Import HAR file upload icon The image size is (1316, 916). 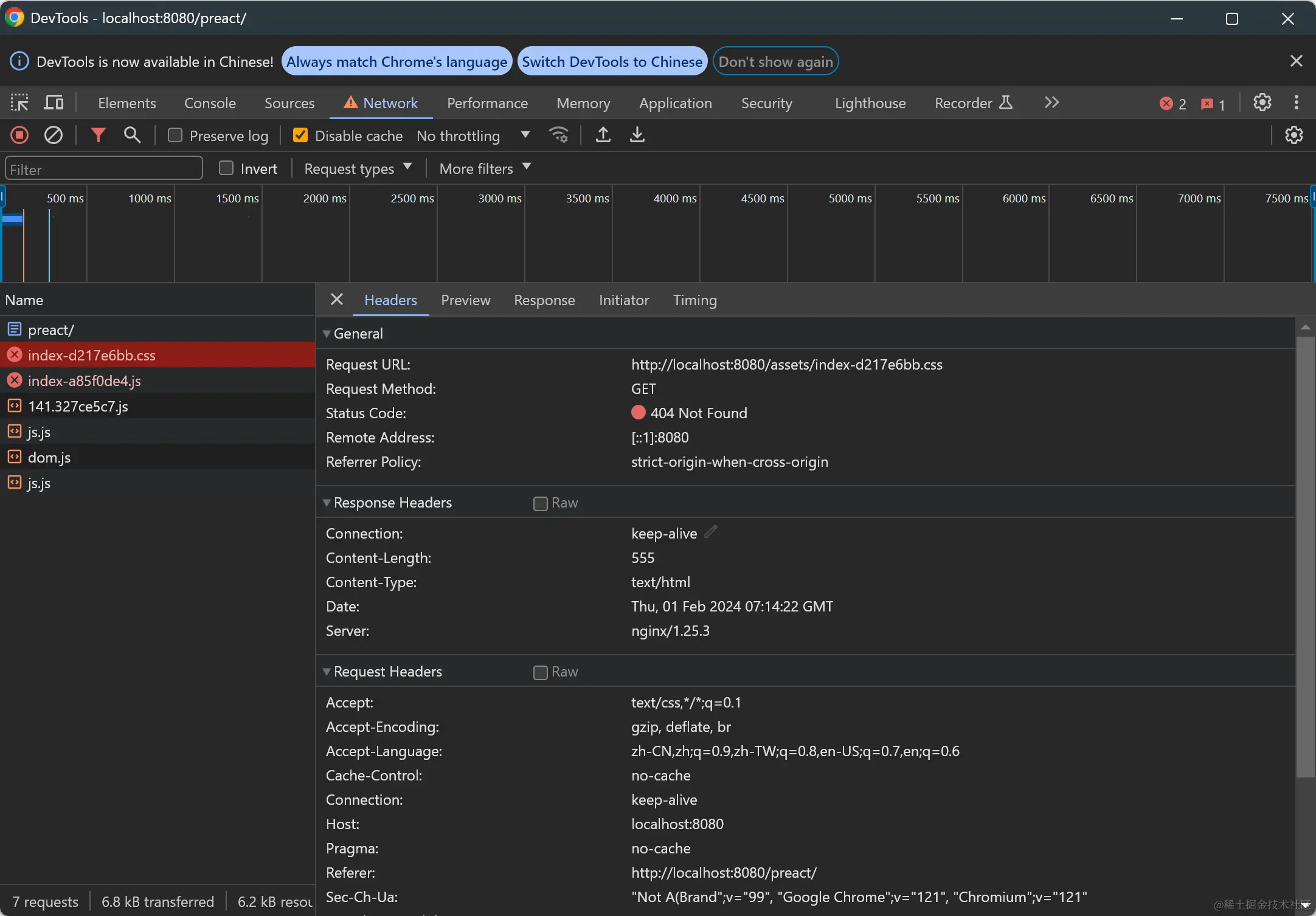pos(603,135)
